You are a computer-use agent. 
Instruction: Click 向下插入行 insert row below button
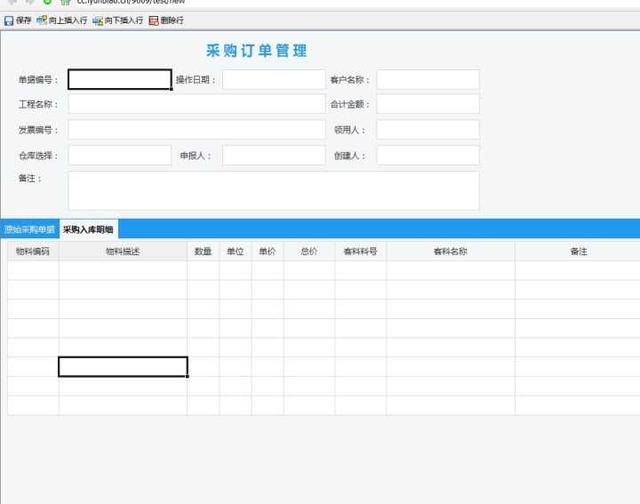[x=118, y=20]
